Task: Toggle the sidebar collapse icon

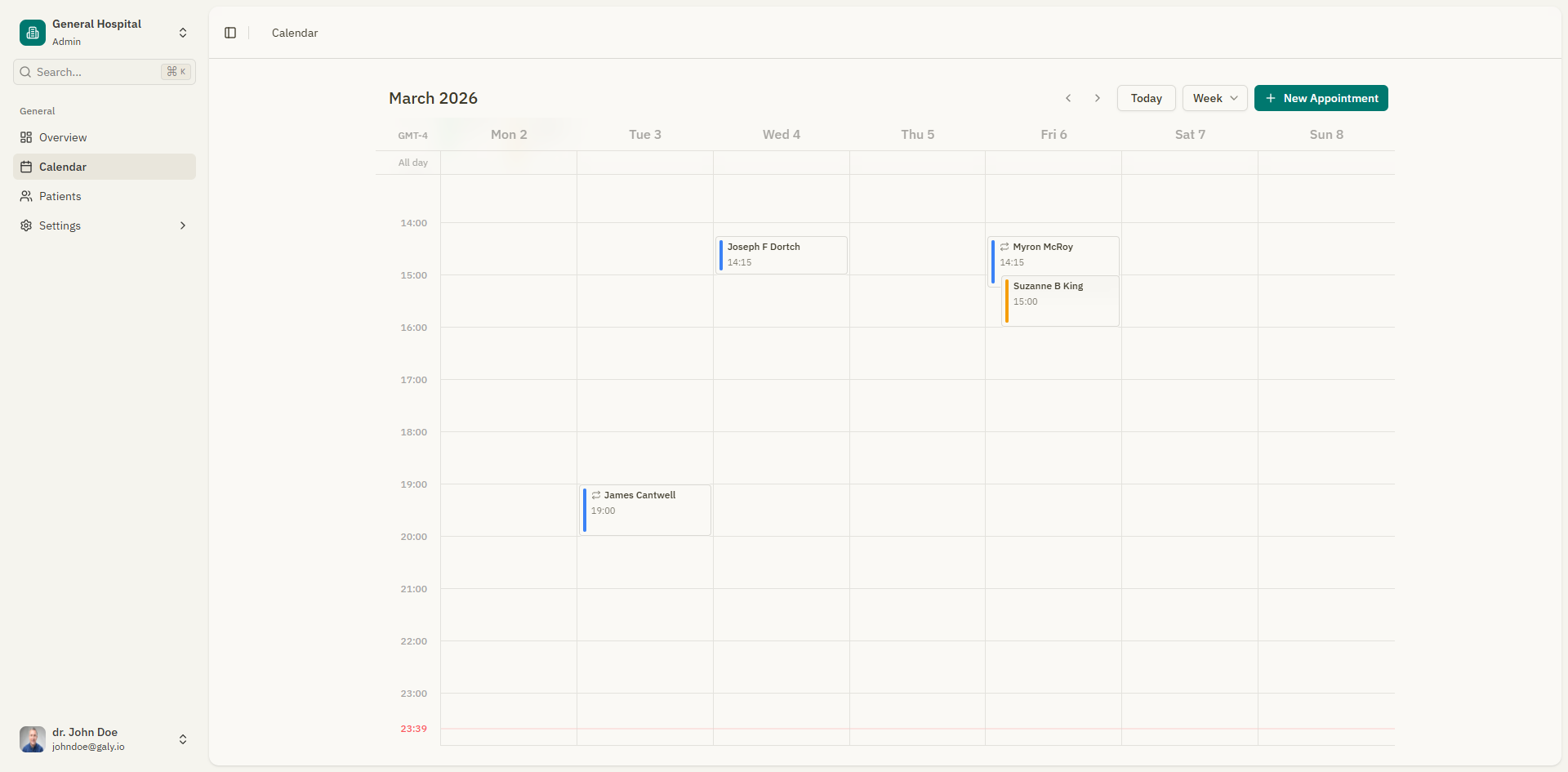Action: (x=229, y=33)
